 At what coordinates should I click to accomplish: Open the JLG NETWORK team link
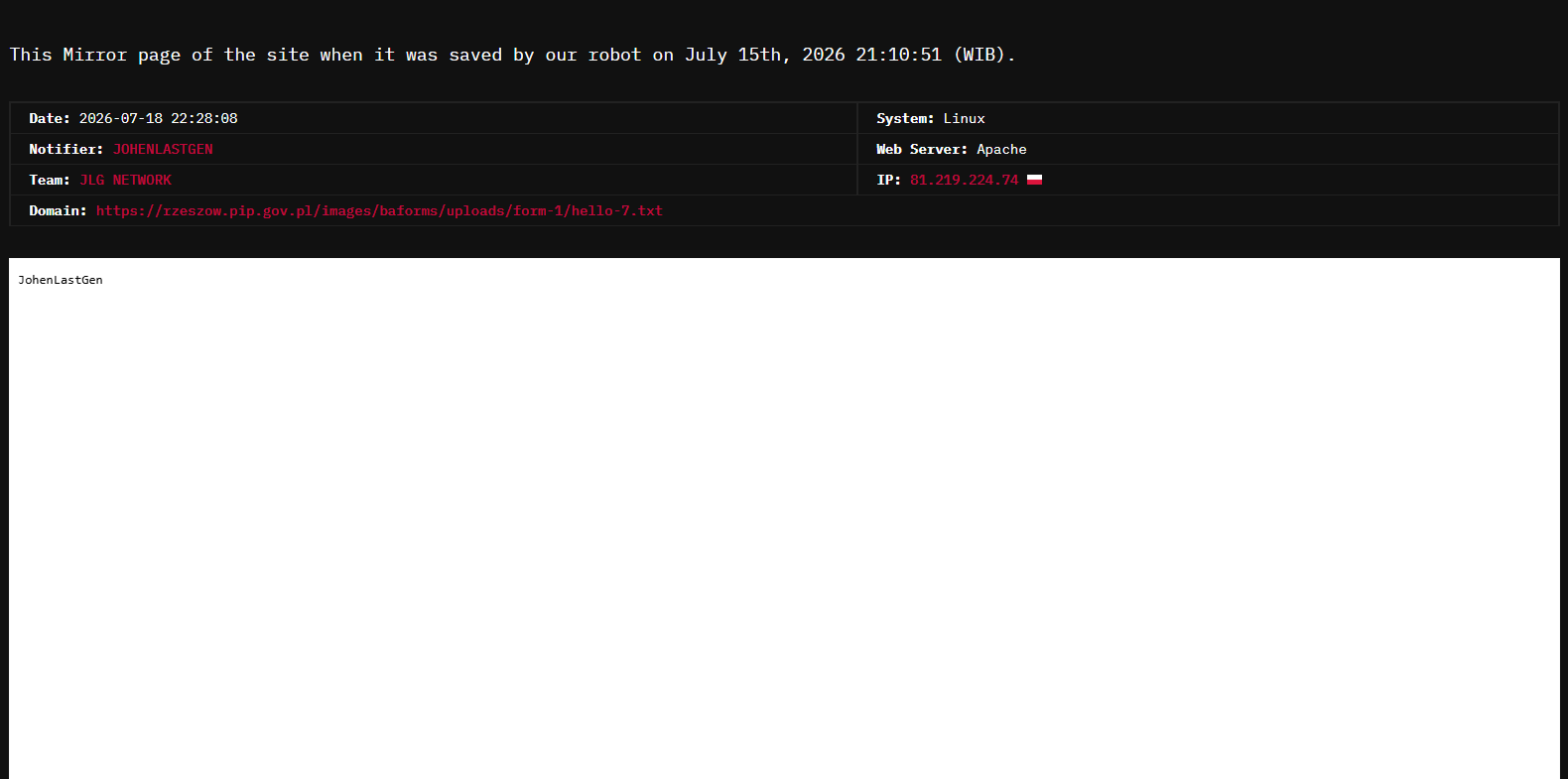click(126, 180)
